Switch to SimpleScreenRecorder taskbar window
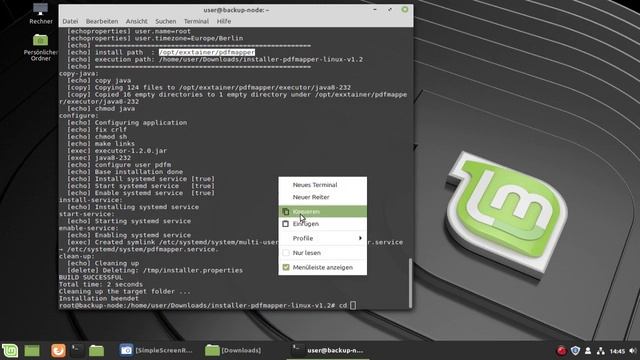Image resolution: width=640 pixels, height=360 pixels. [x=156, y=350]
